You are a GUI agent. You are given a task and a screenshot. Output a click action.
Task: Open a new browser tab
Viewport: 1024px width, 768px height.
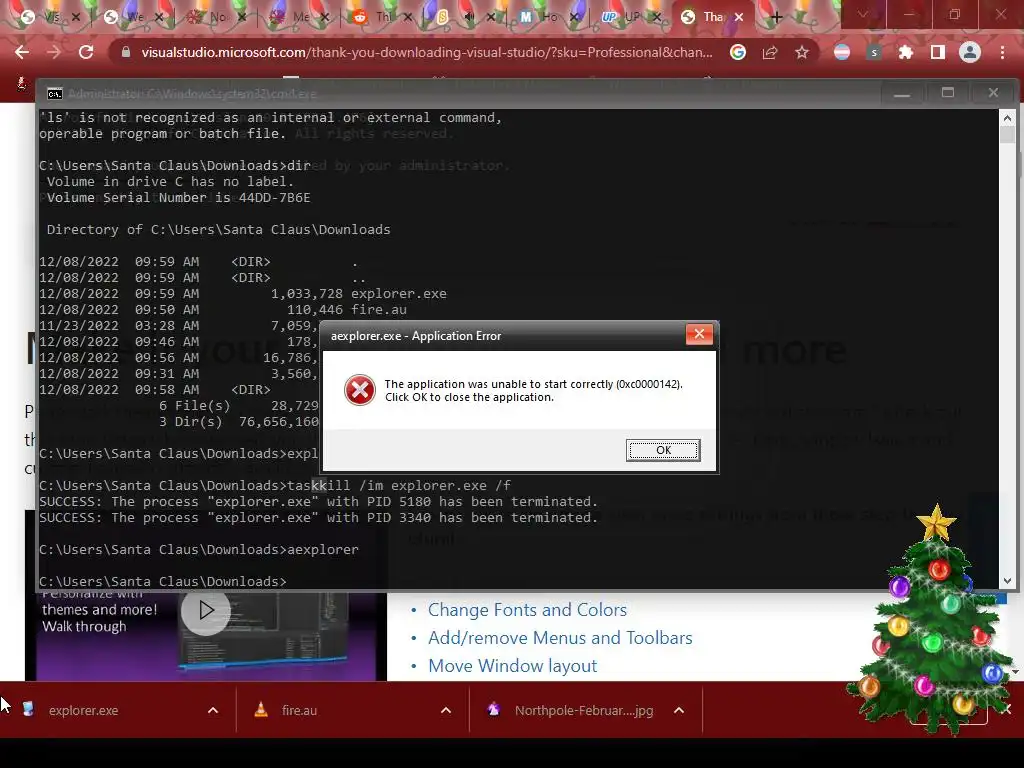point(776,17)
